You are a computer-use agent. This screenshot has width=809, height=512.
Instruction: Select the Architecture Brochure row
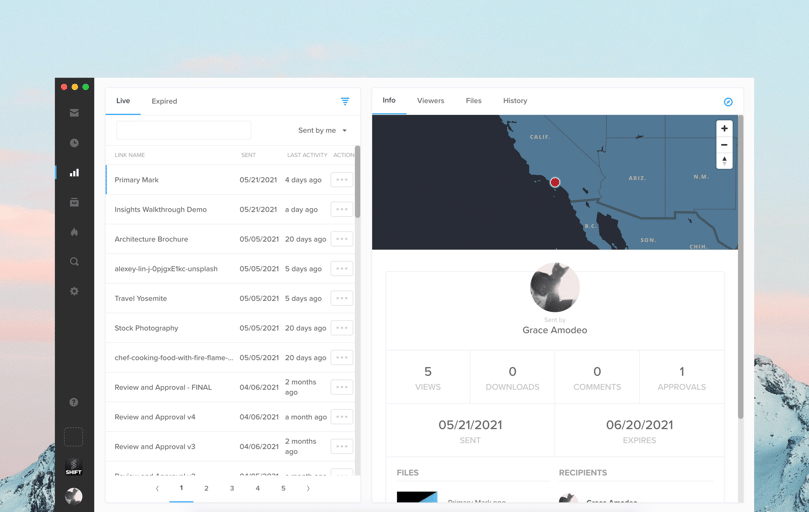[x=230, y=239]
